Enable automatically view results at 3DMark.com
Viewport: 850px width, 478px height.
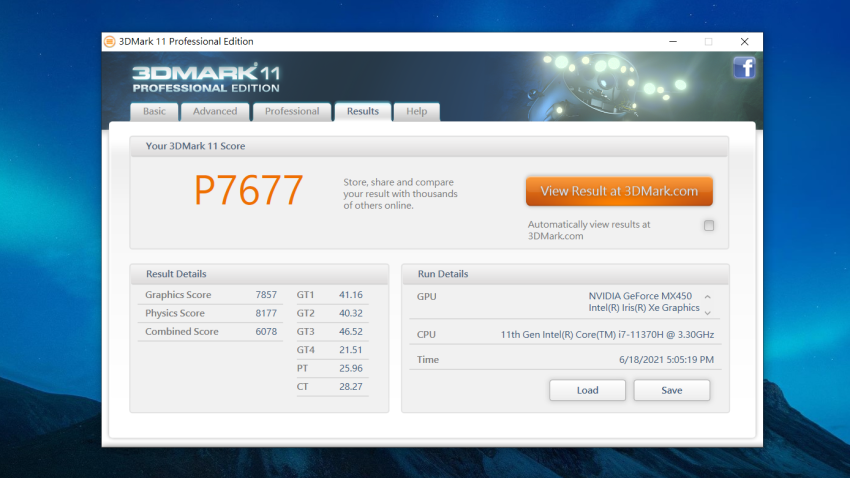point(709,225)
